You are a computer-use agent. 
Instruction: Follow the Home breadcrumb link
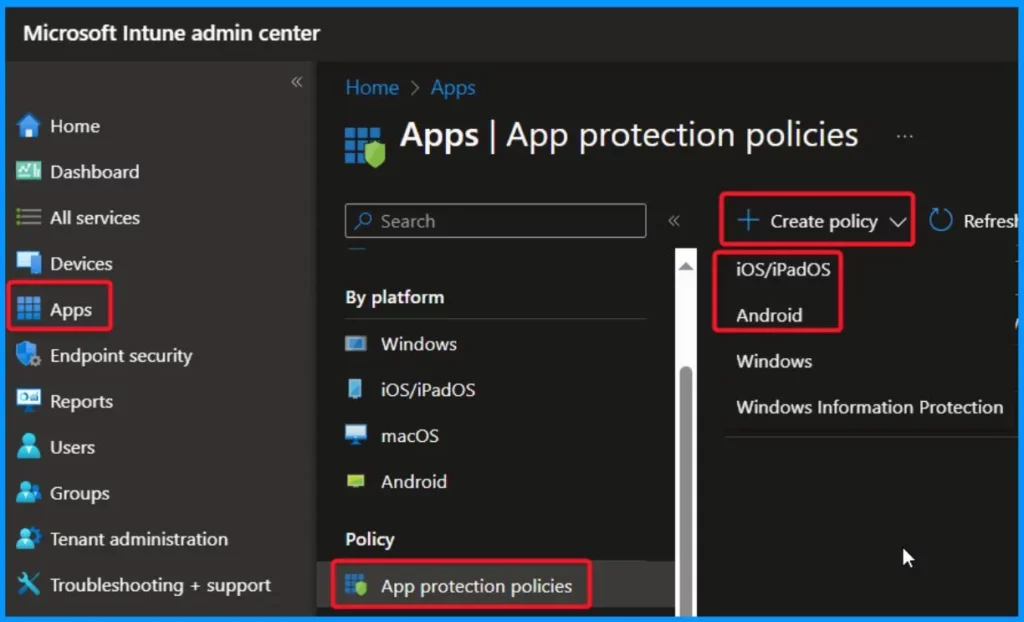tap(372, 88)
